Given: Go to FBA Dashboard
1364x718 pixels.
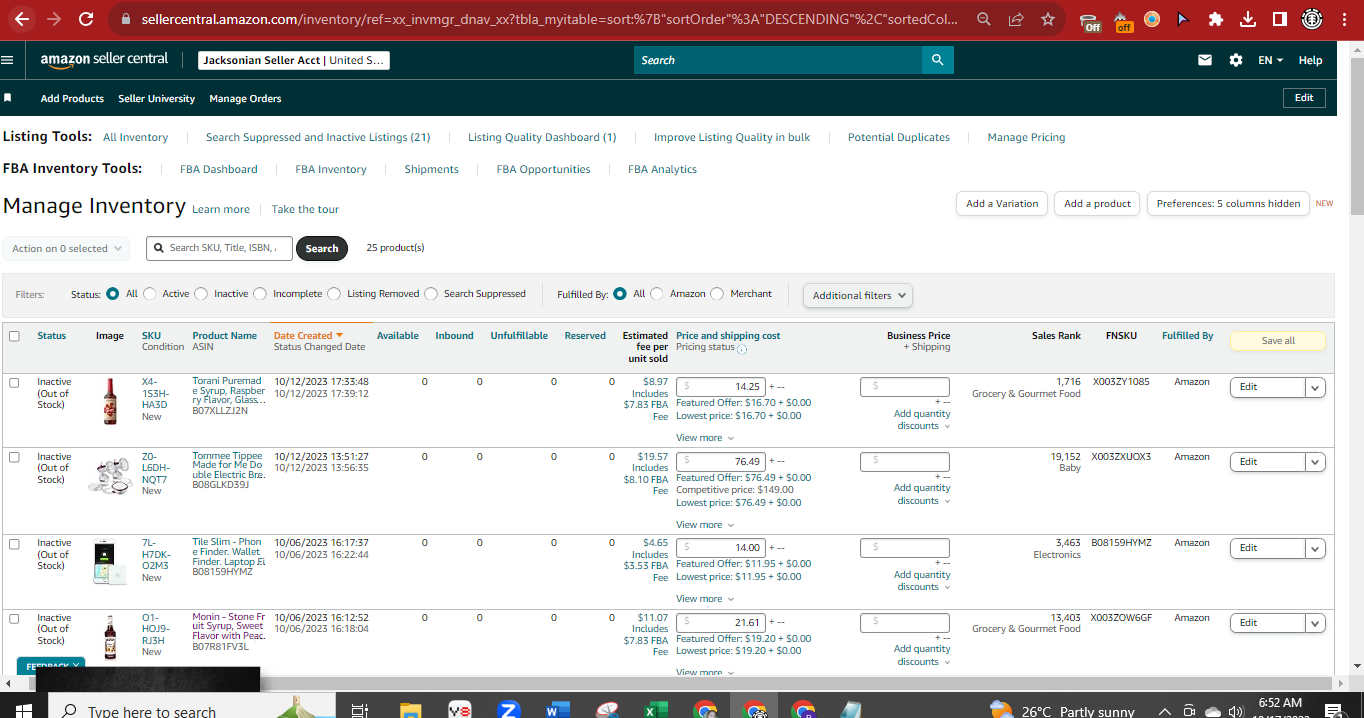Looking at the screenshot, I should (x=219, y=169).
